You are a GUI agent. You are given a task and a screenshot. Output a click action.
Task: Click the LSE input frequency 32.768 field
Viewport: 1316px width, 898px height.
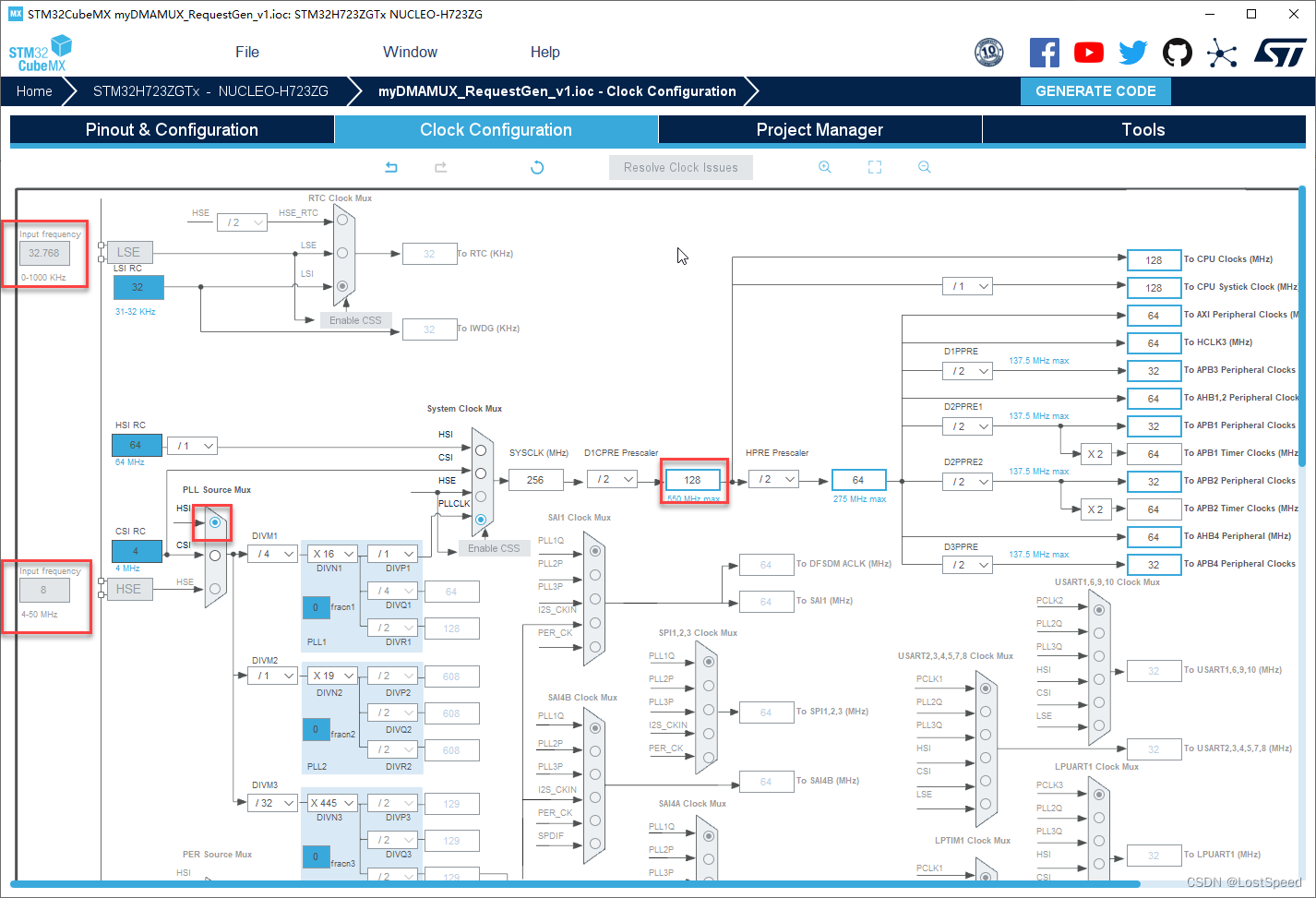(43, 253)
